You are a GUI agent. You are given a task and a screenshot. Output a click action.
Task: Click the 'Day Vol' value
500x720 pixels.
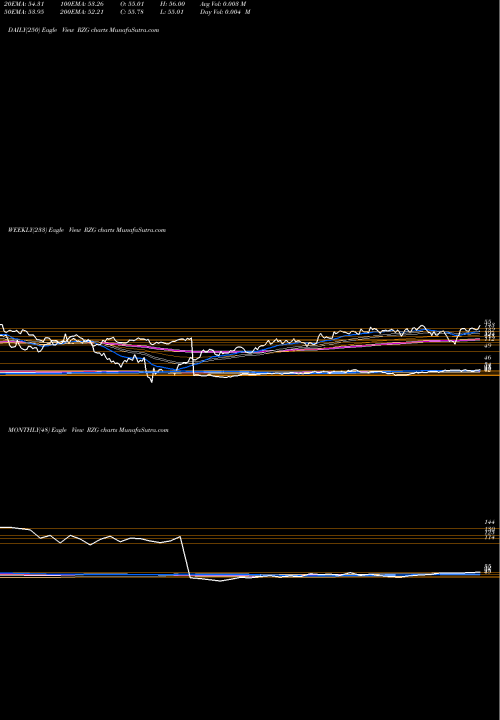pyautogui.click(x=225, y=12)
